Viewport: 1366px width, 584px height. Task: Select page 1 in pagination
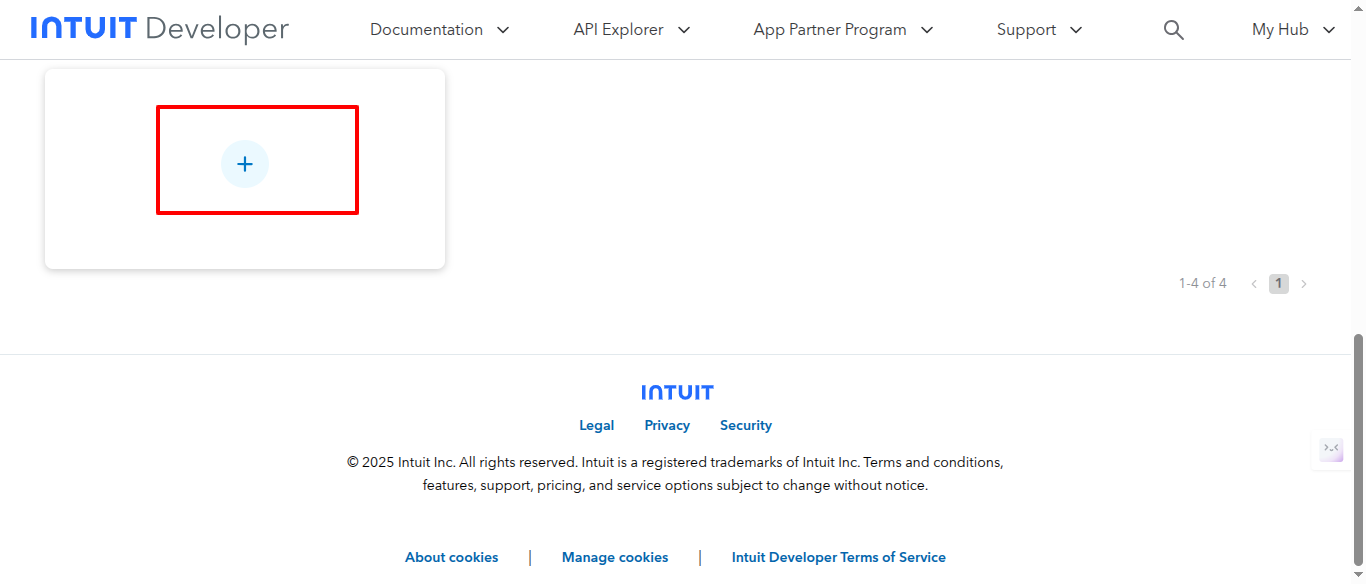1278,284
